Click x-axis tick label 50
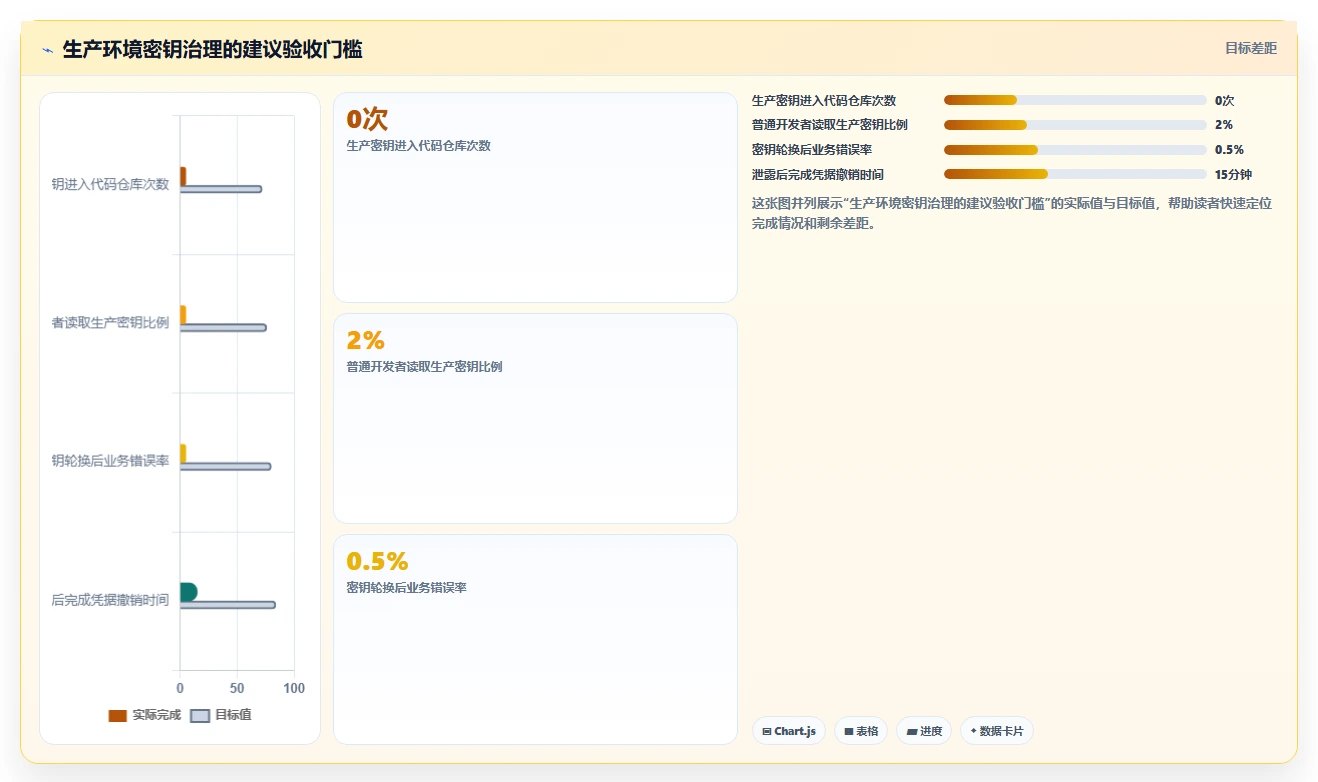Image resolution: width=1318 pixels, height=782 pixels. (237, 688)
